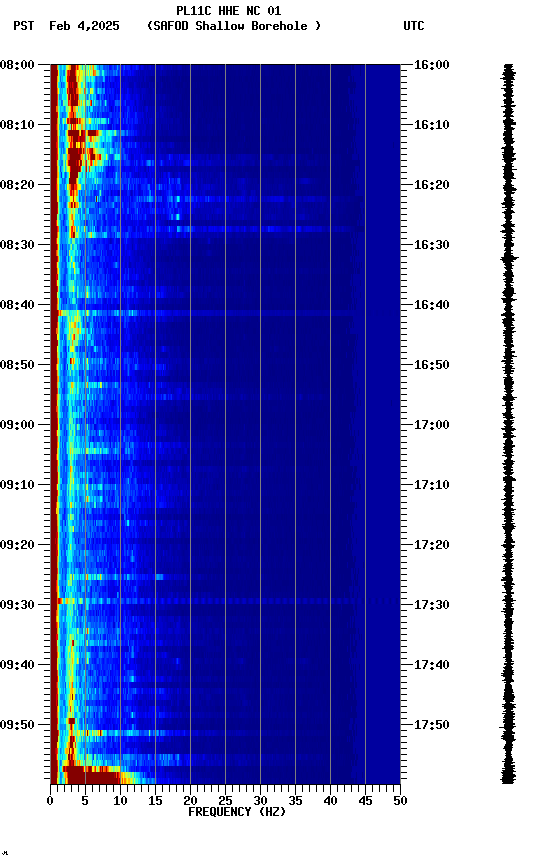Click the station title PL11C HHE NC 01
The height and width of the screenshot is (864, 552).
(229, 10)
